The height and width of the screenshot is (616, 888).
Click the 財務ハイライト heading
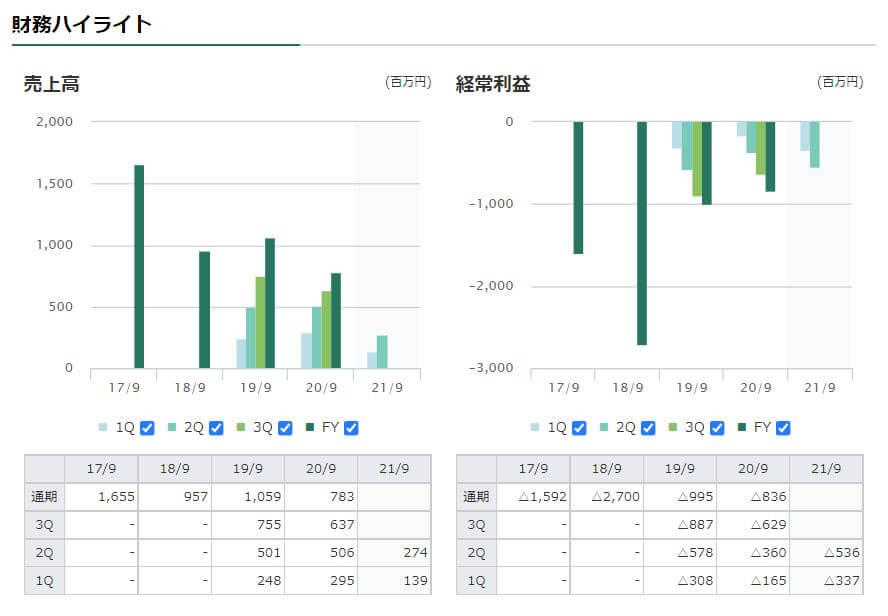tap(82, 24)
